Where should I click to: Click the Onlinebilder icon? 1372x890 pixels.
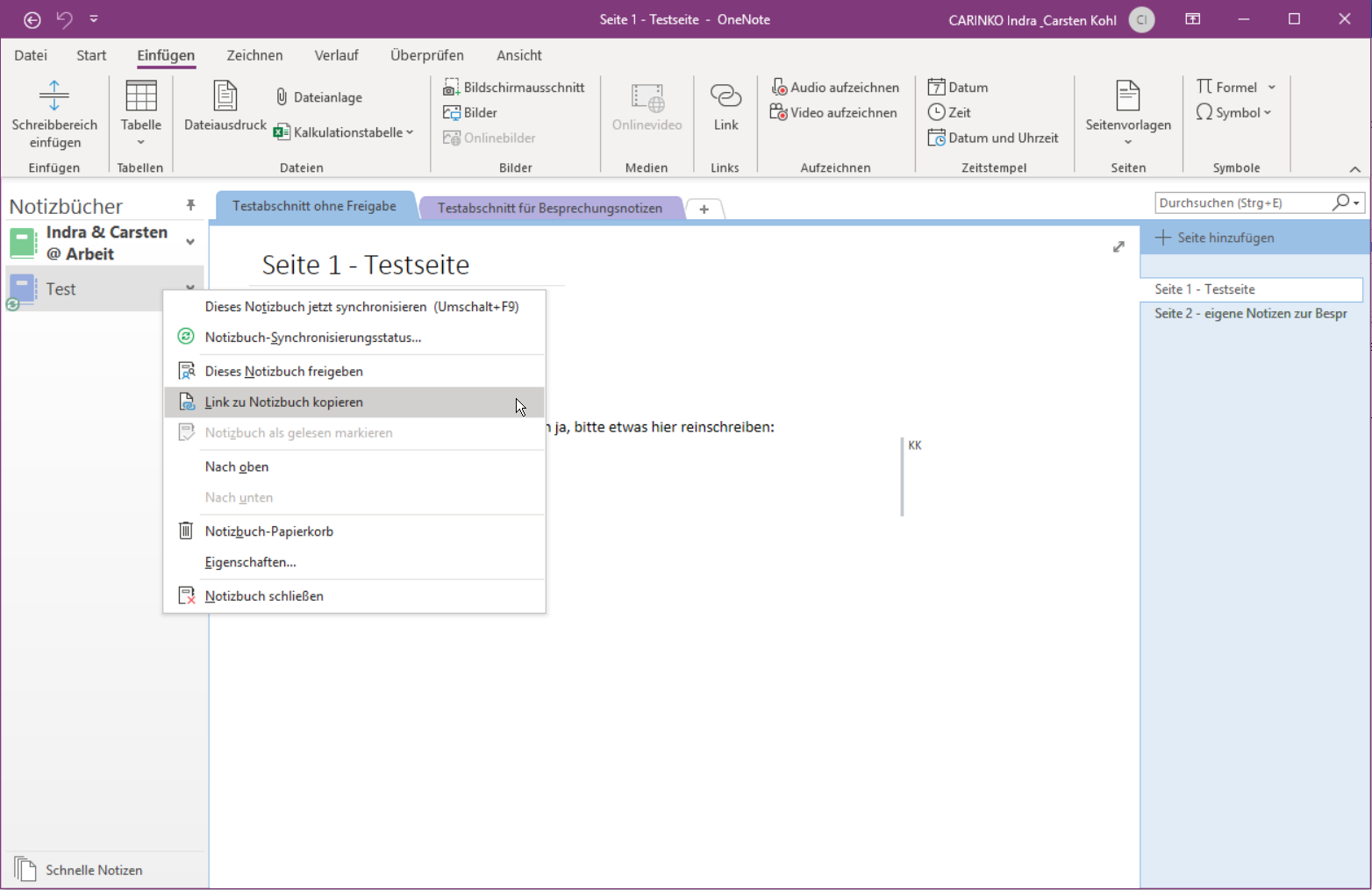[452, 138]
